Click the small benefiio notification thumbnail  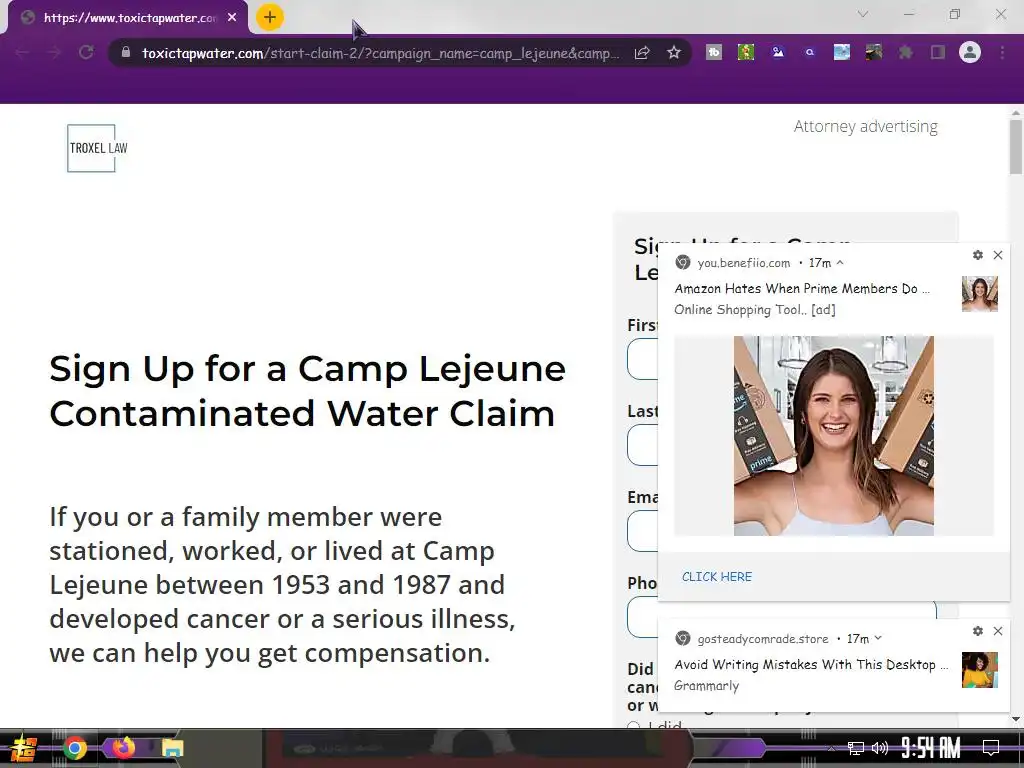tap(980, 294)
